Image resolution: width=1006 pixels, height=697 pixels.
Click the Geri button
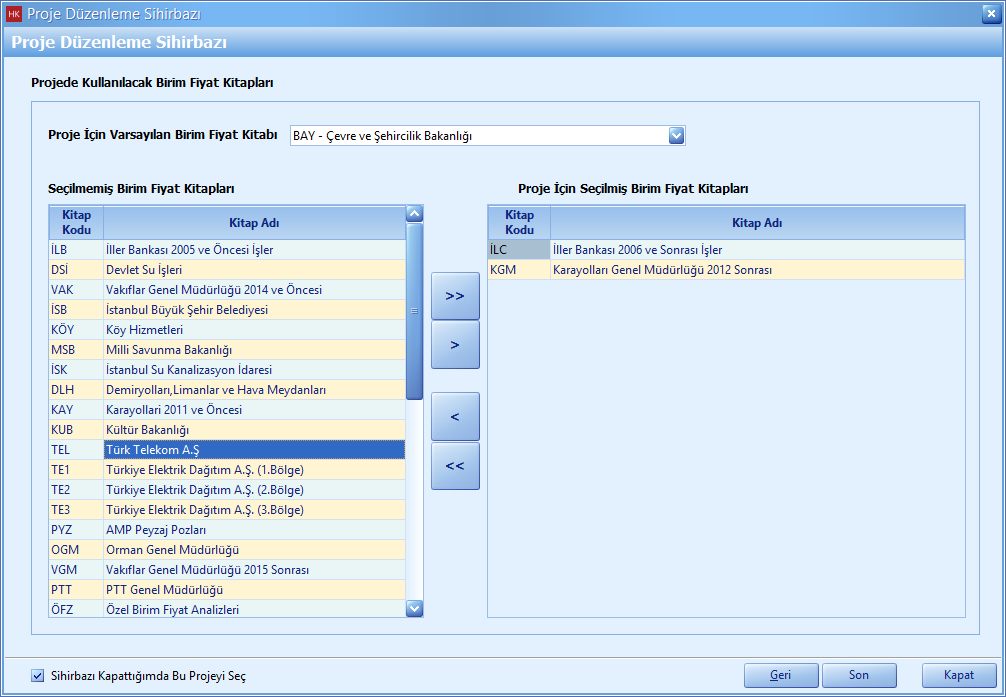click(780, 675)
